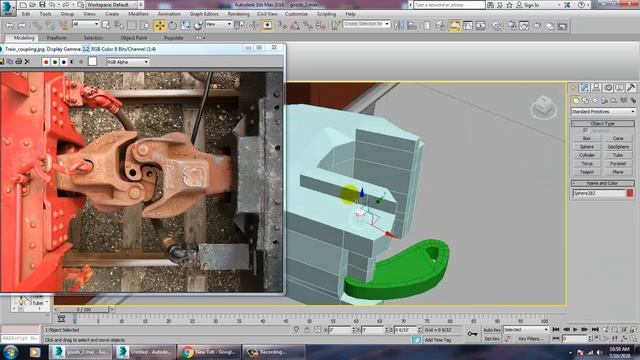Toggle the red channel in image viewer

(46, 62)
